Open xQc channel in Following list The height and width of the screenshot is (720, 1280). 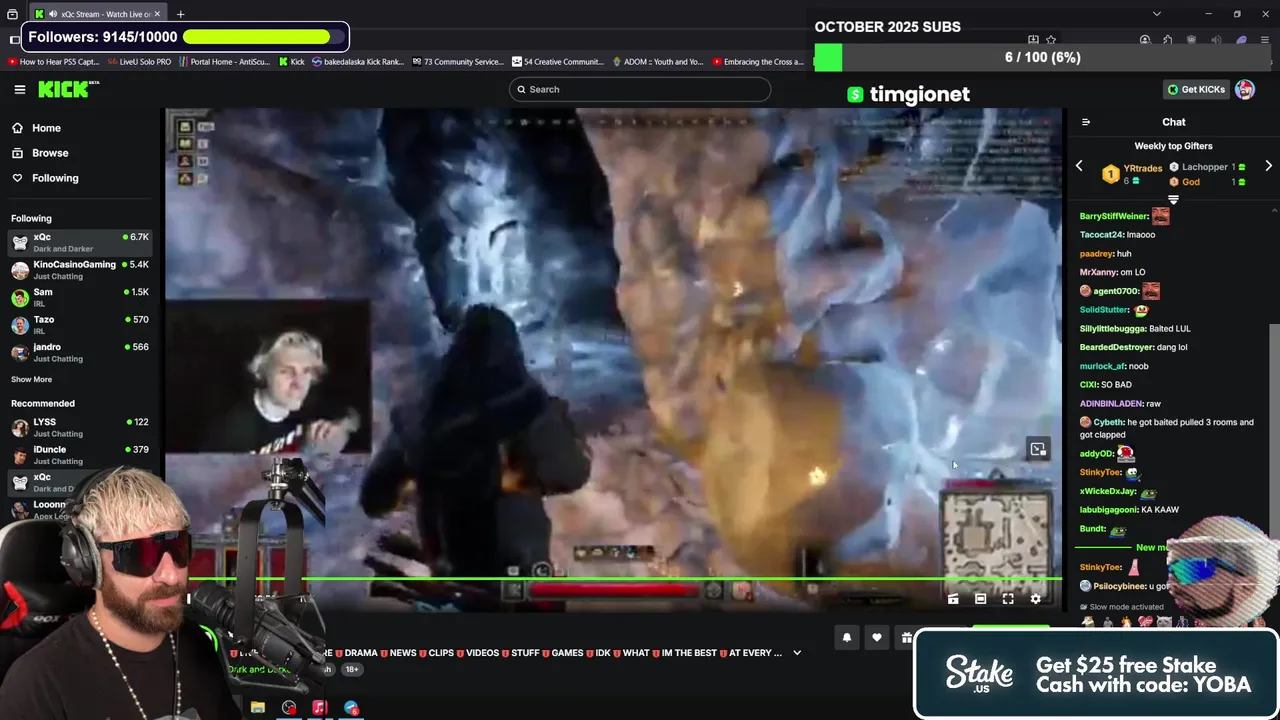pos(80,242)
